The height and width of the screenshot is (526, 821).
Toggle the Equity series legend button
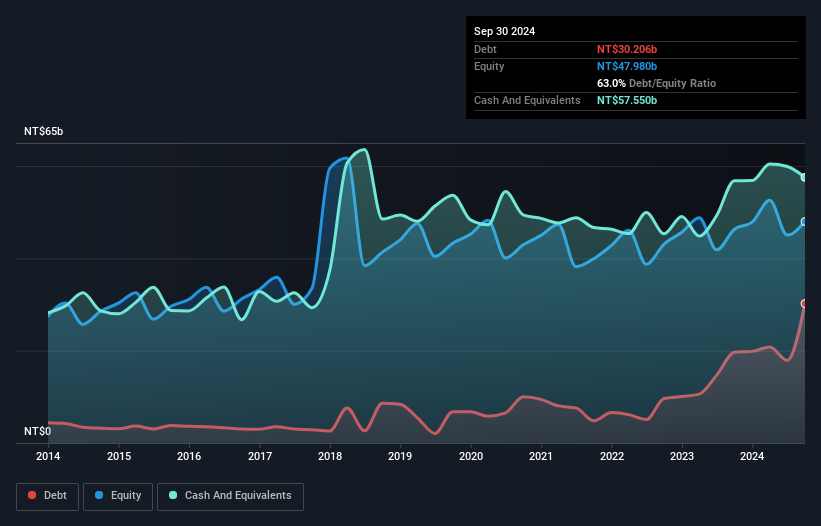[x=118, y=496]
